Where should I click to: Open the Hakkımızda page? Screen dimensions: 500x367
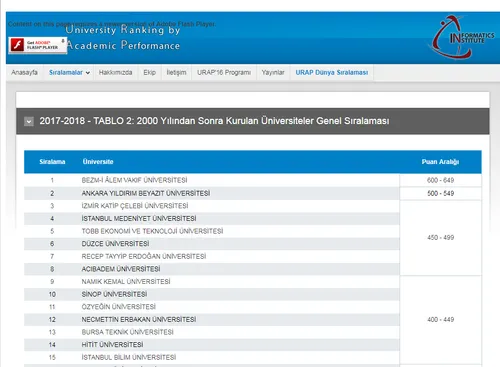coord(115,73)
